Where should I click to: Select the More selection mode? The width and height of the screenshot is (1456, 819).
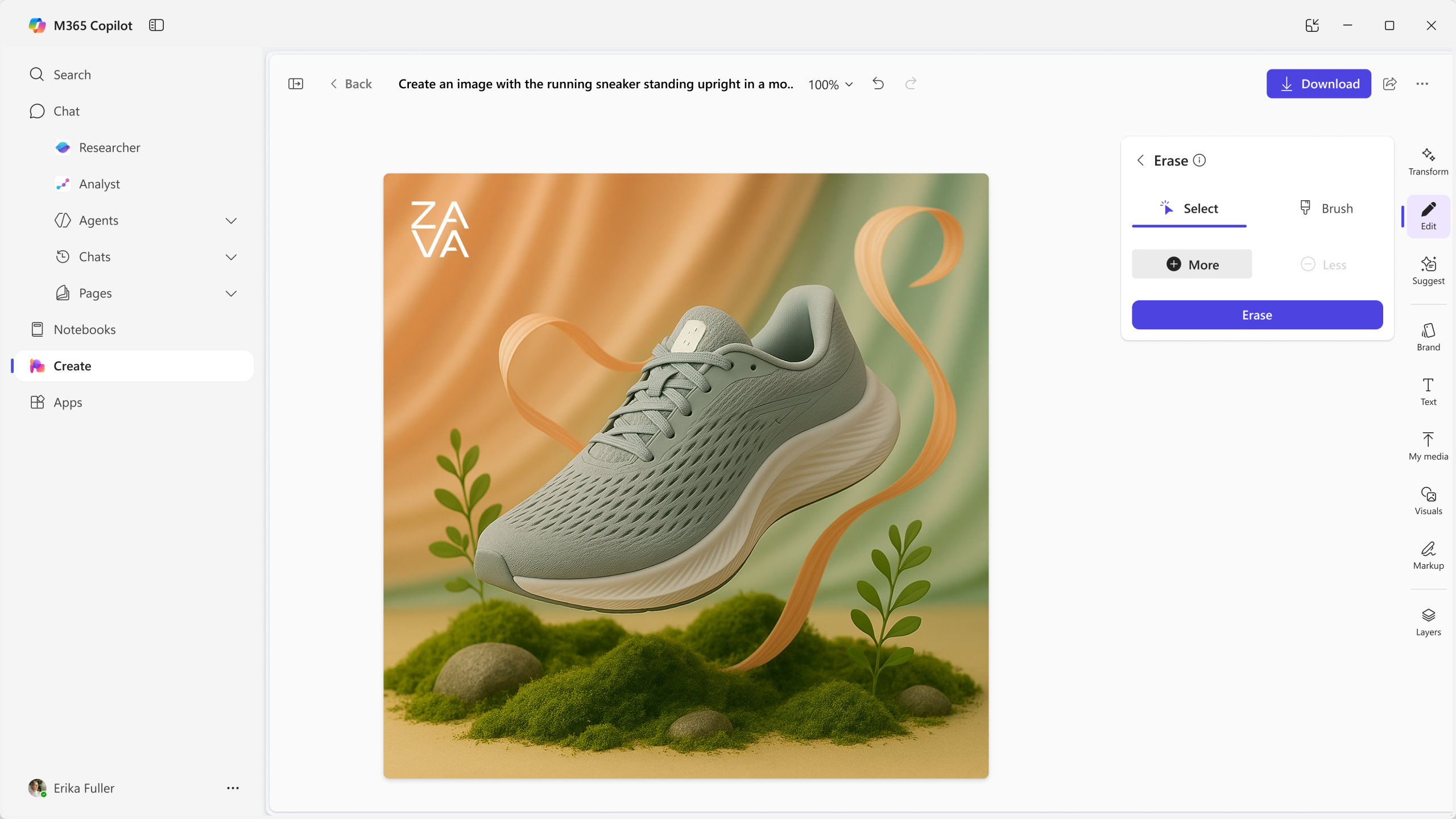pyautogui.click(x=1192, y=264)
